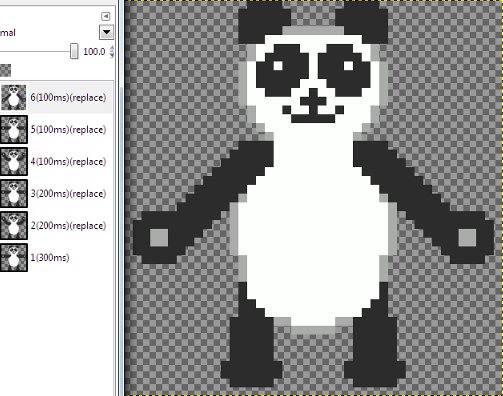Click thumbnail of layer 1
Image resolution: width=503 pixels, height=396 pixels.
pos(14,257)
